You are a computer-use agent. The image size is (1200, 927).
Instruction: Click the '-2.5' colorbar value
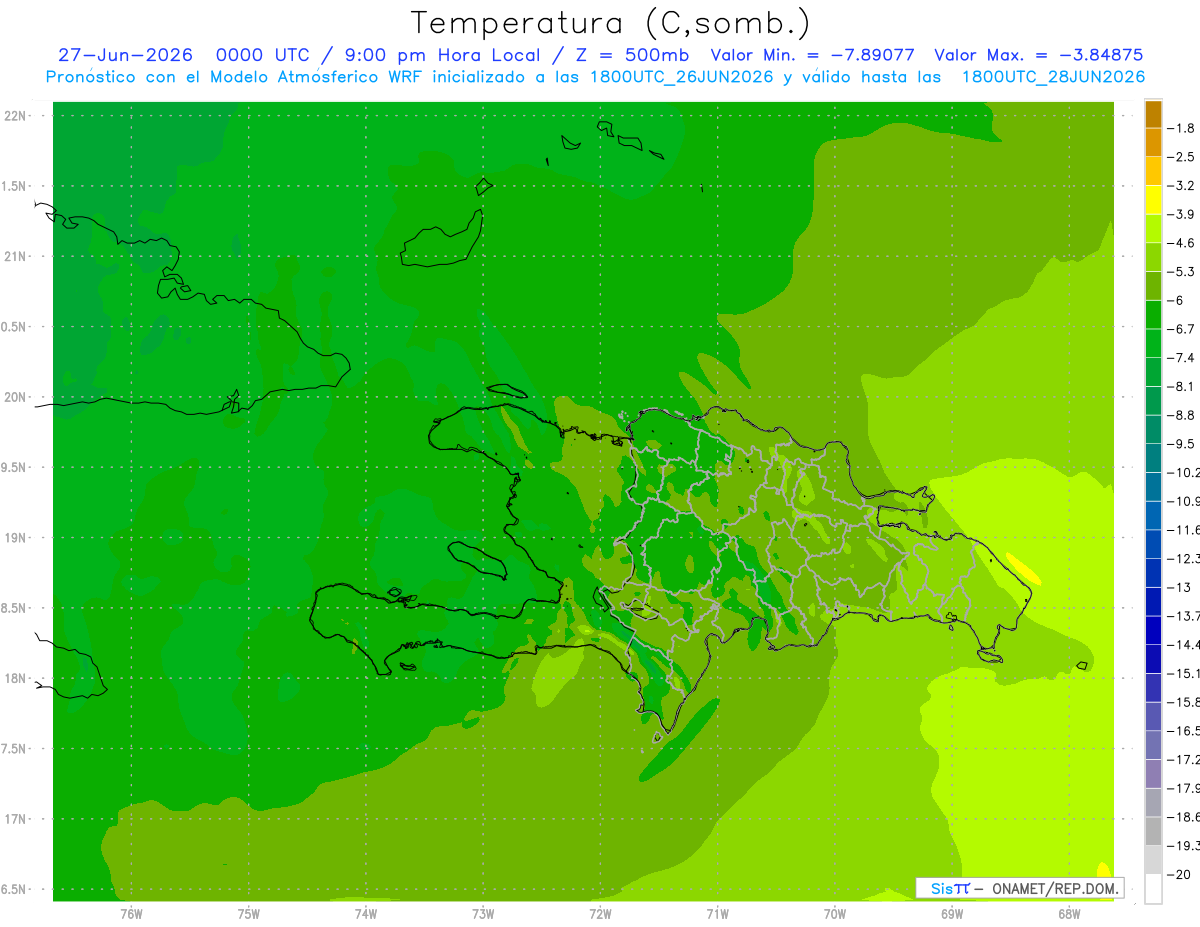point(1182,157)
